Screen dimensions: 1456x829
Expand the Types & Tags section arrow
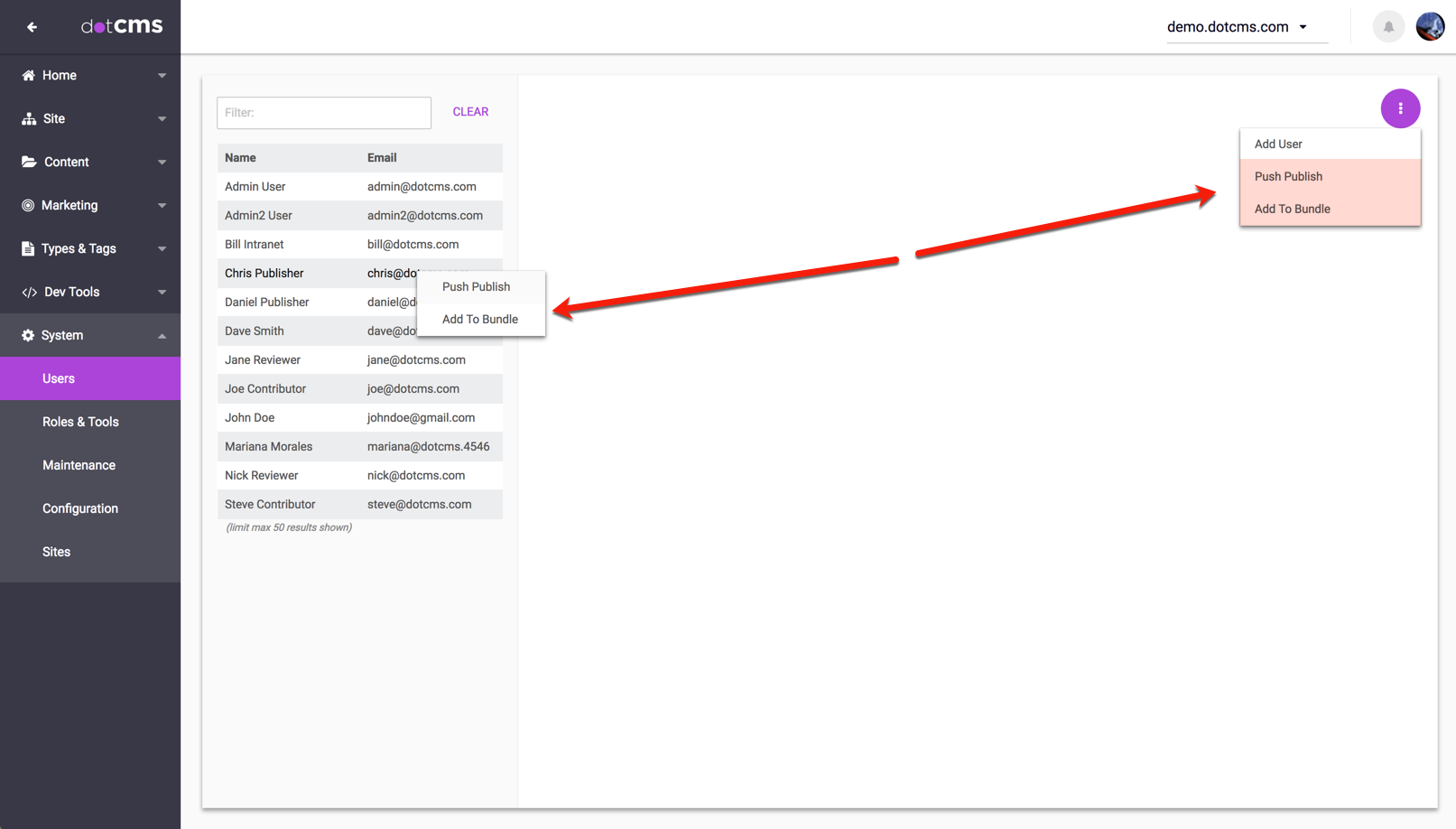[x=162, y=249]
